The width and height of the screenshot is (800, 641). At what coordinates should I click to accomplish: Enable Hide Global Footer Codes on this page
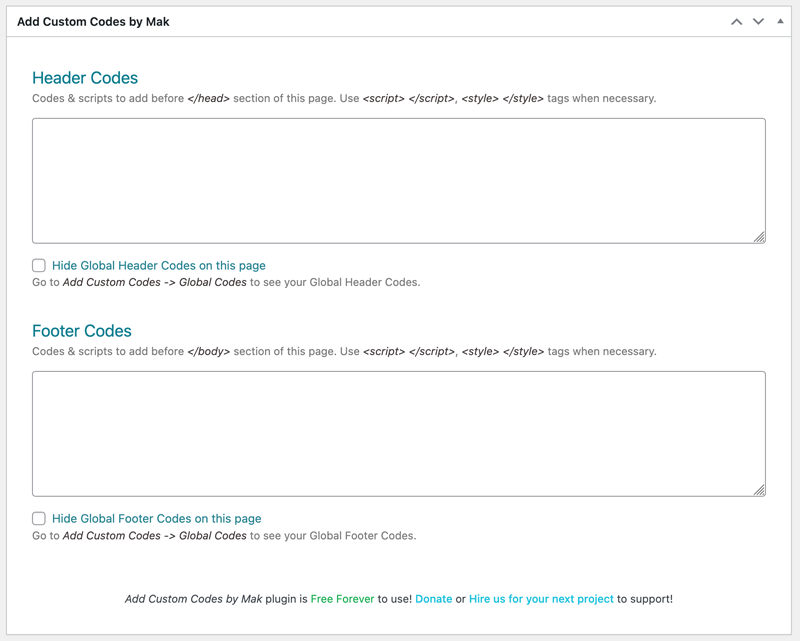tap(37, 518)
